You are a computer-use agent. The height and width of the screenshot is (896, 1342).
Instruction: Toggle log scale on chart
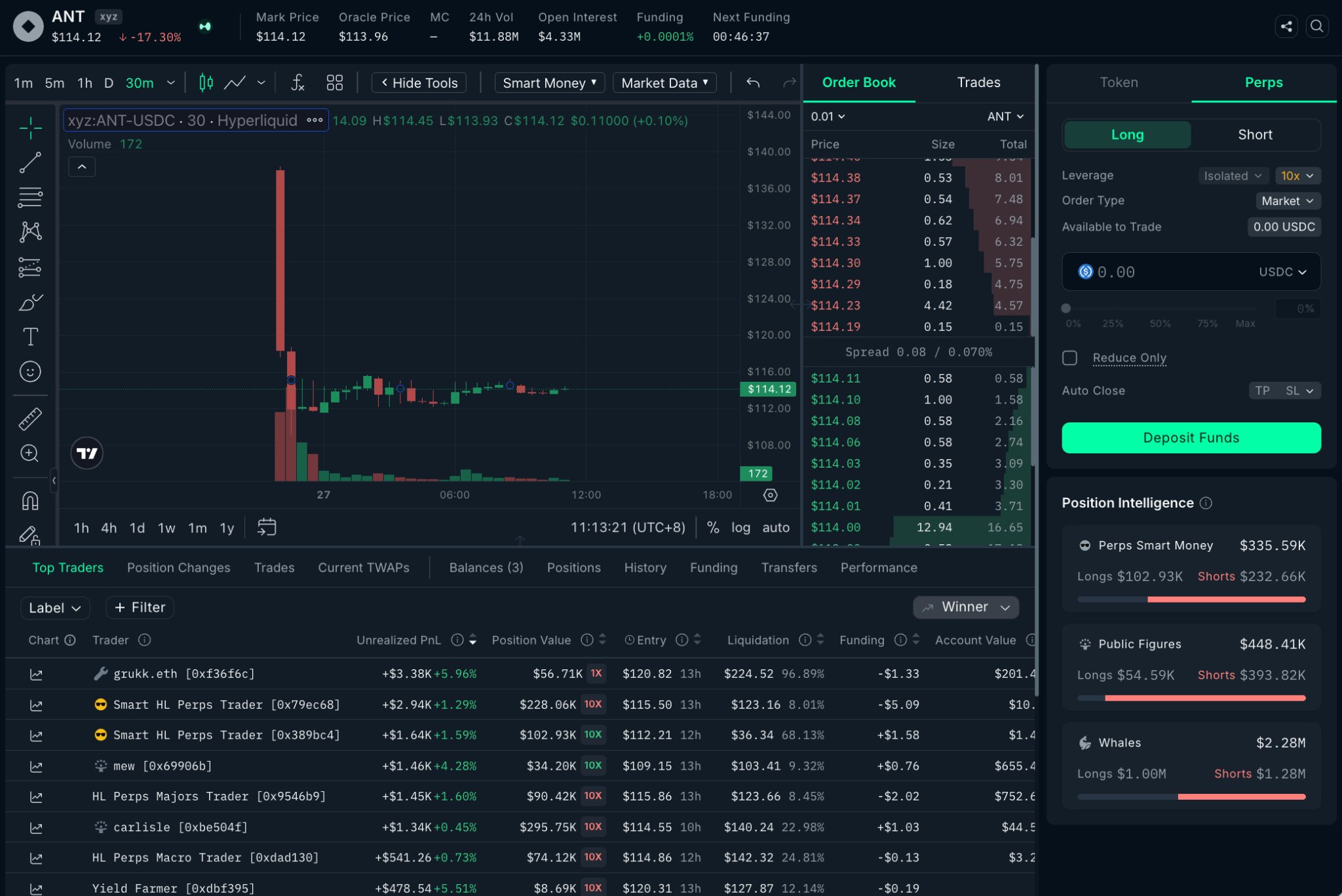pyautogui.click(x=740, y=527)
